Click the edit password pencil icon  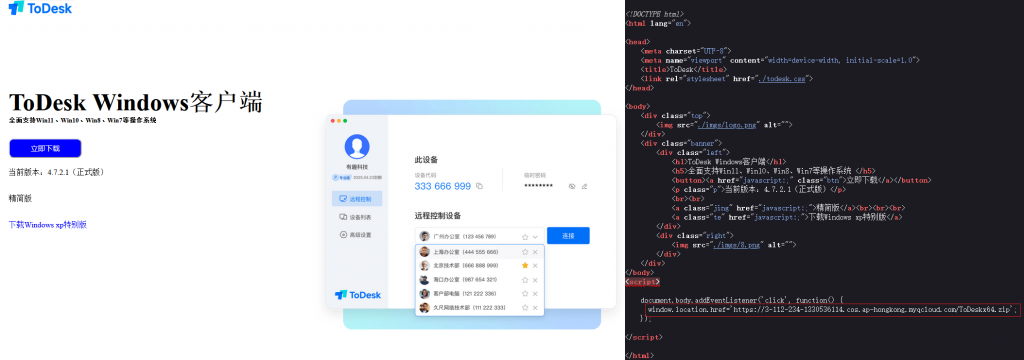584,186
